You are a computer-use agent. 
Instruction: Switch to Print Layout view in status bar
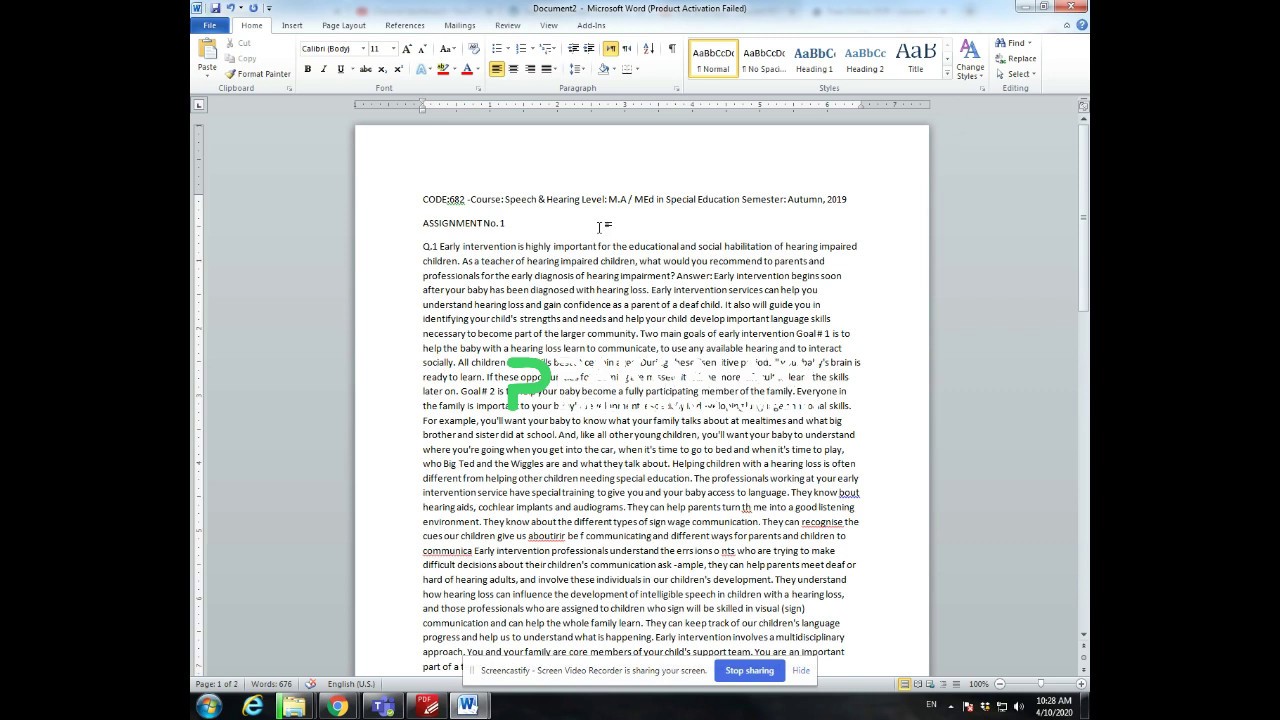904,684
